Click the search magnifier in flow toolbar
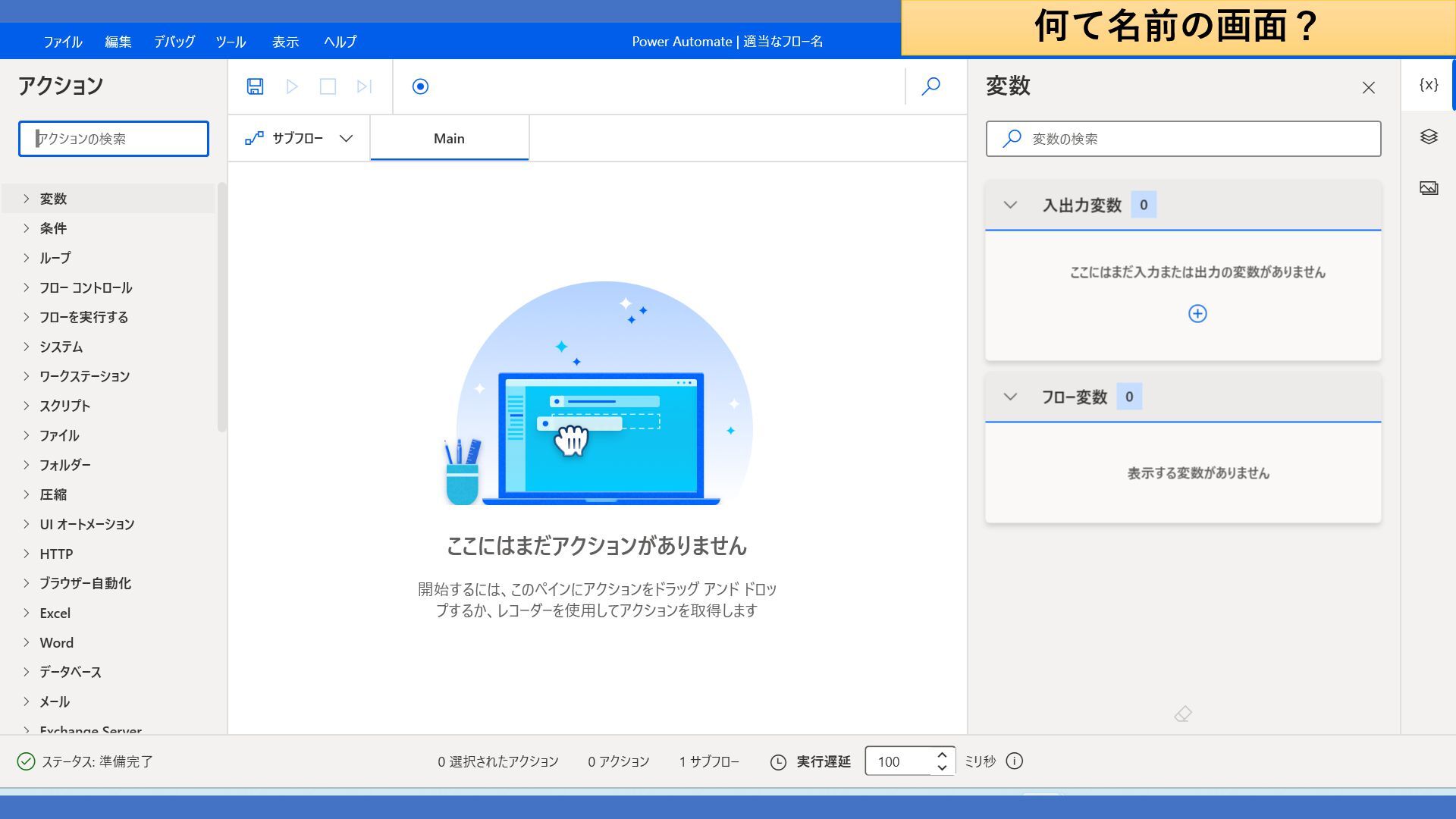The image size is (1456, 819). [930, 86]
